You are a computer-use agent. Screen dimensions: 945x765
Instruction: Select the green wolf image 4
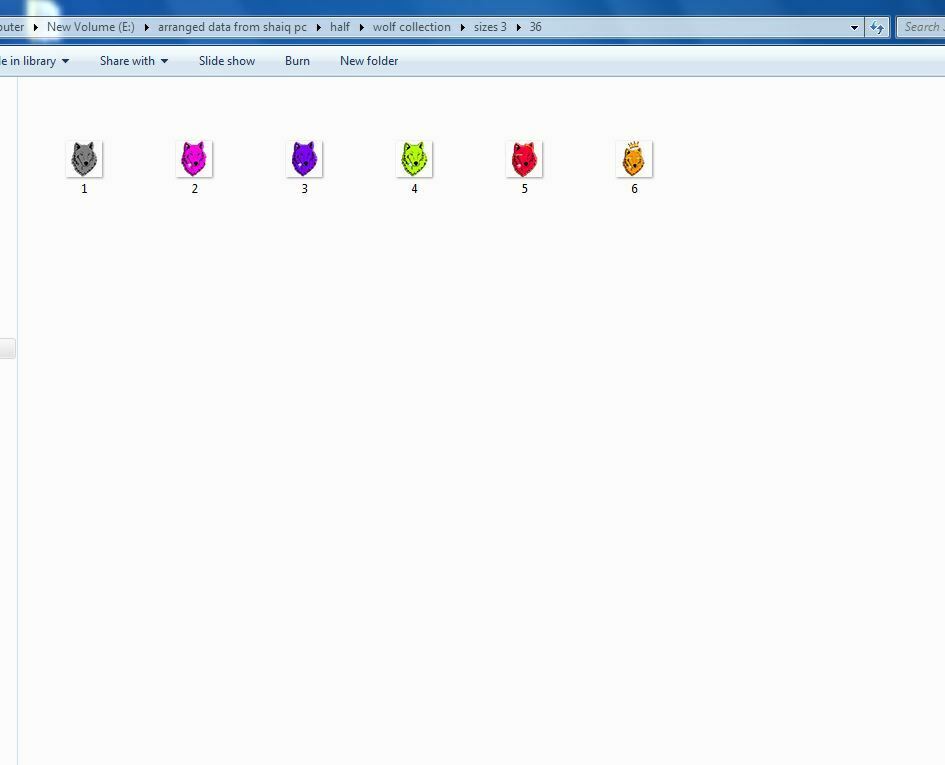[x=414, y=159]
